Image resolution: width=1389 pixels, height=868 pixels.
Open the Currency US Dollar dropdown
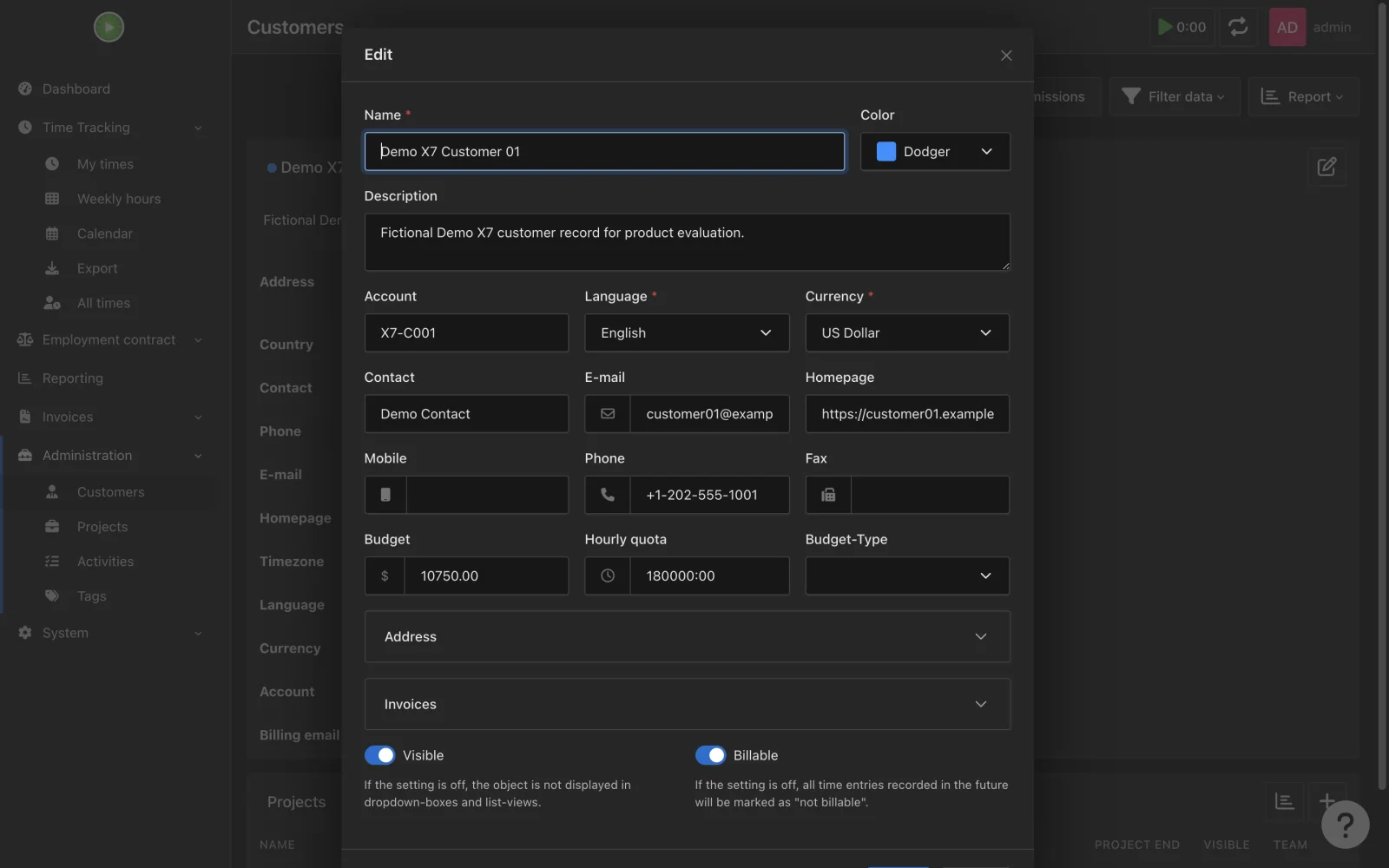click(907, 332)
